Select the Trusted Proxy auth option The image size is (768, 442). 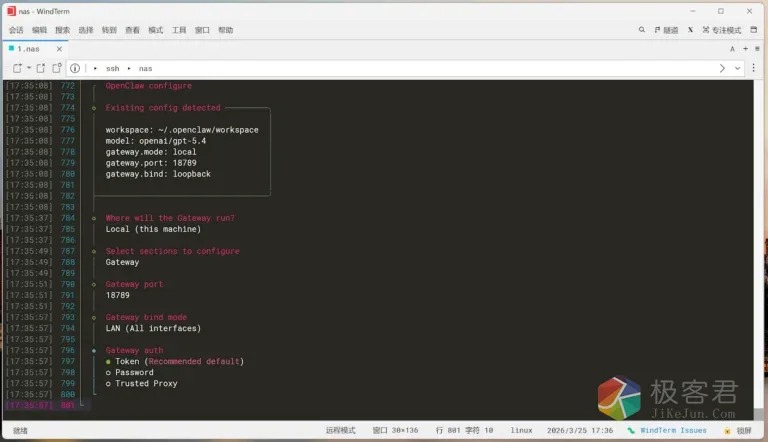[x=145, y=383]
